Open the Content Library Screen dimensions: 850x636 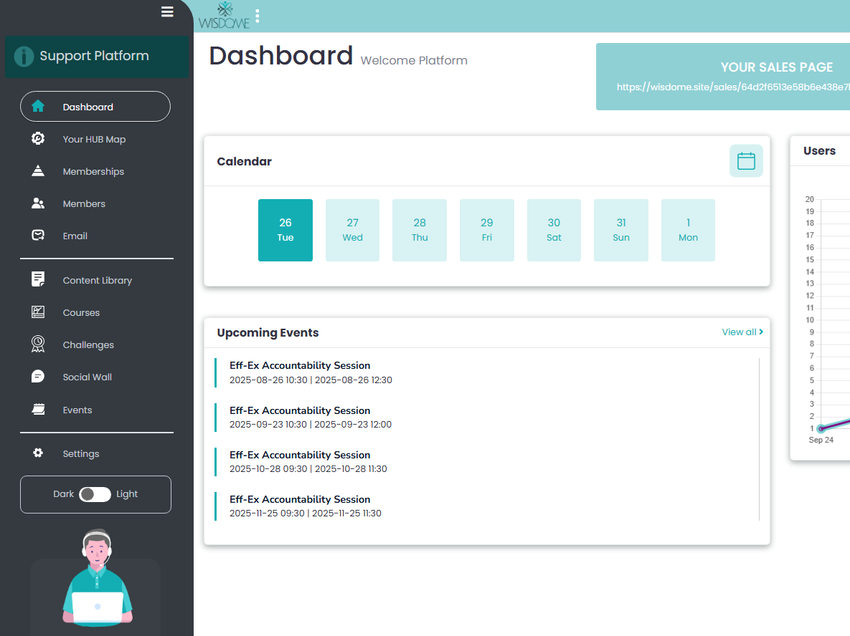point(98,280)
